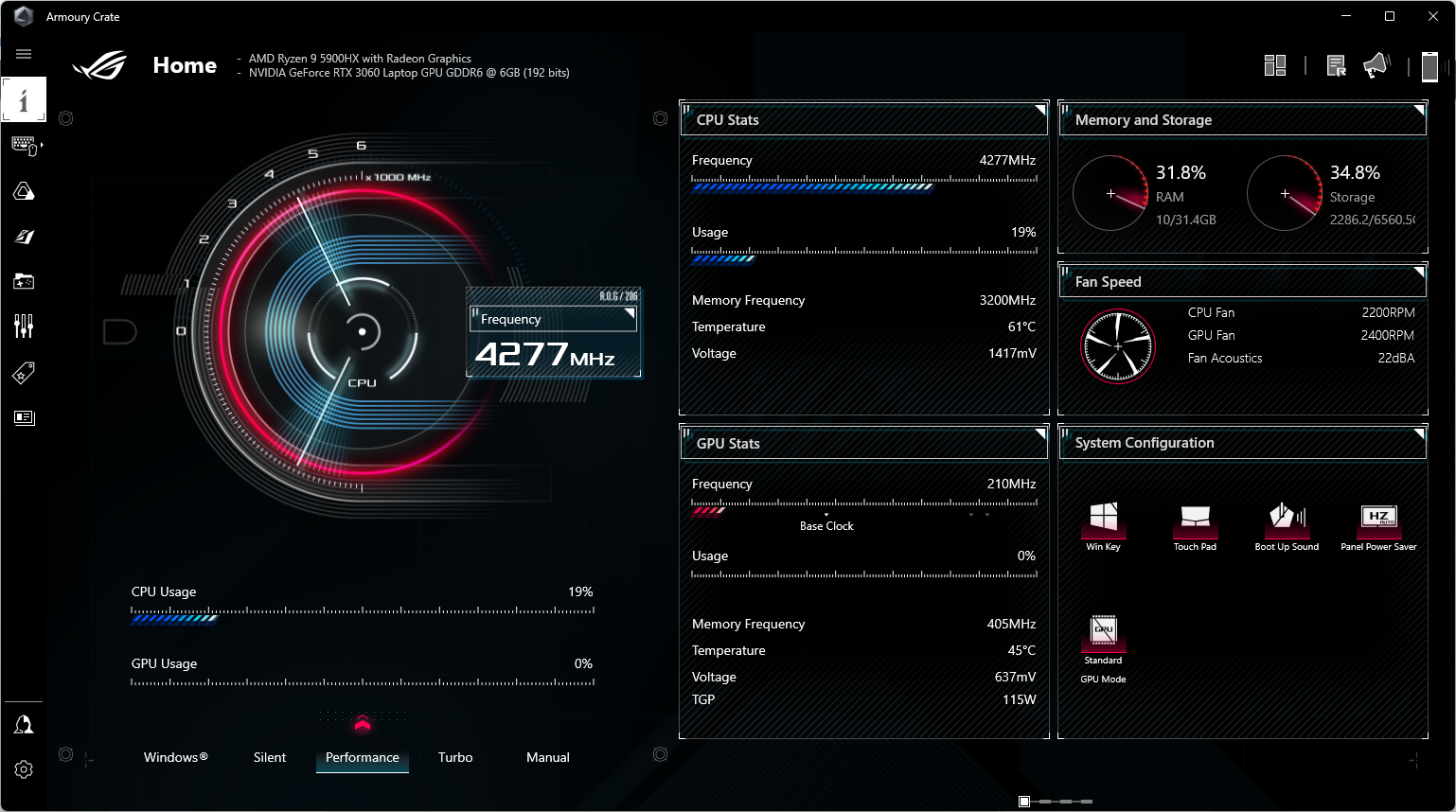Viewport: 1456px width, 812px height.
Task: Click the dashboard layout editor icon
Action: tap(1275, 65)
